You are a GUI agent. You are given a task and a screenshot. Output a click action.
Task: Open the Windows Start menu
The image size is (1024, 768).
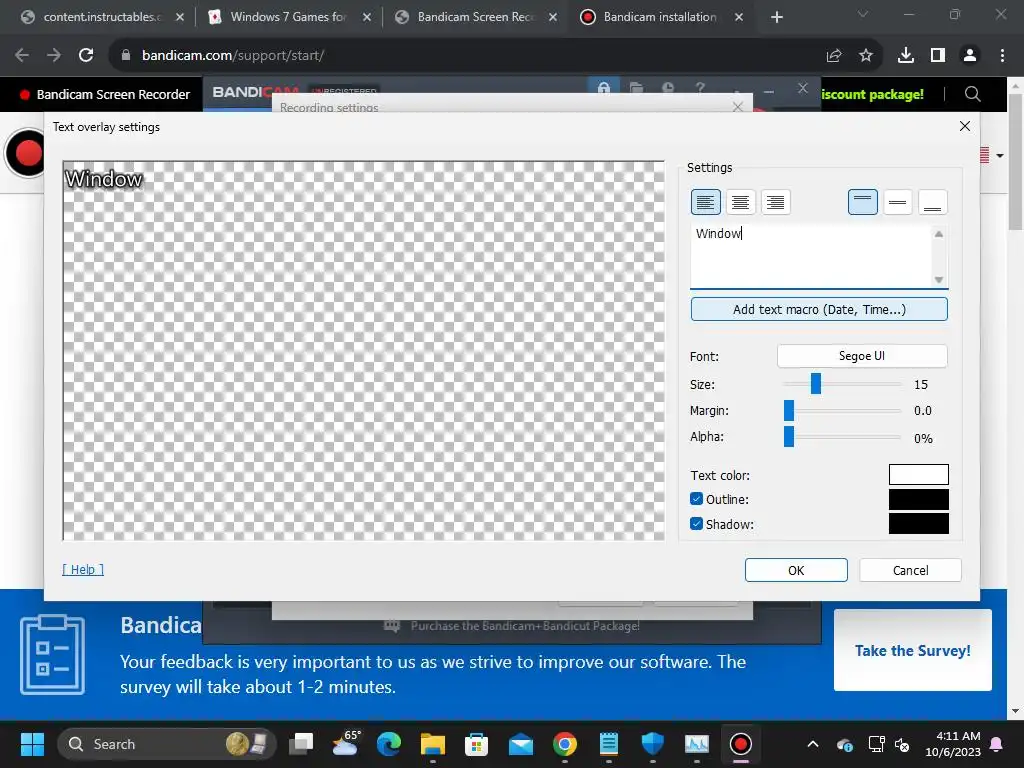click(32, 744)
